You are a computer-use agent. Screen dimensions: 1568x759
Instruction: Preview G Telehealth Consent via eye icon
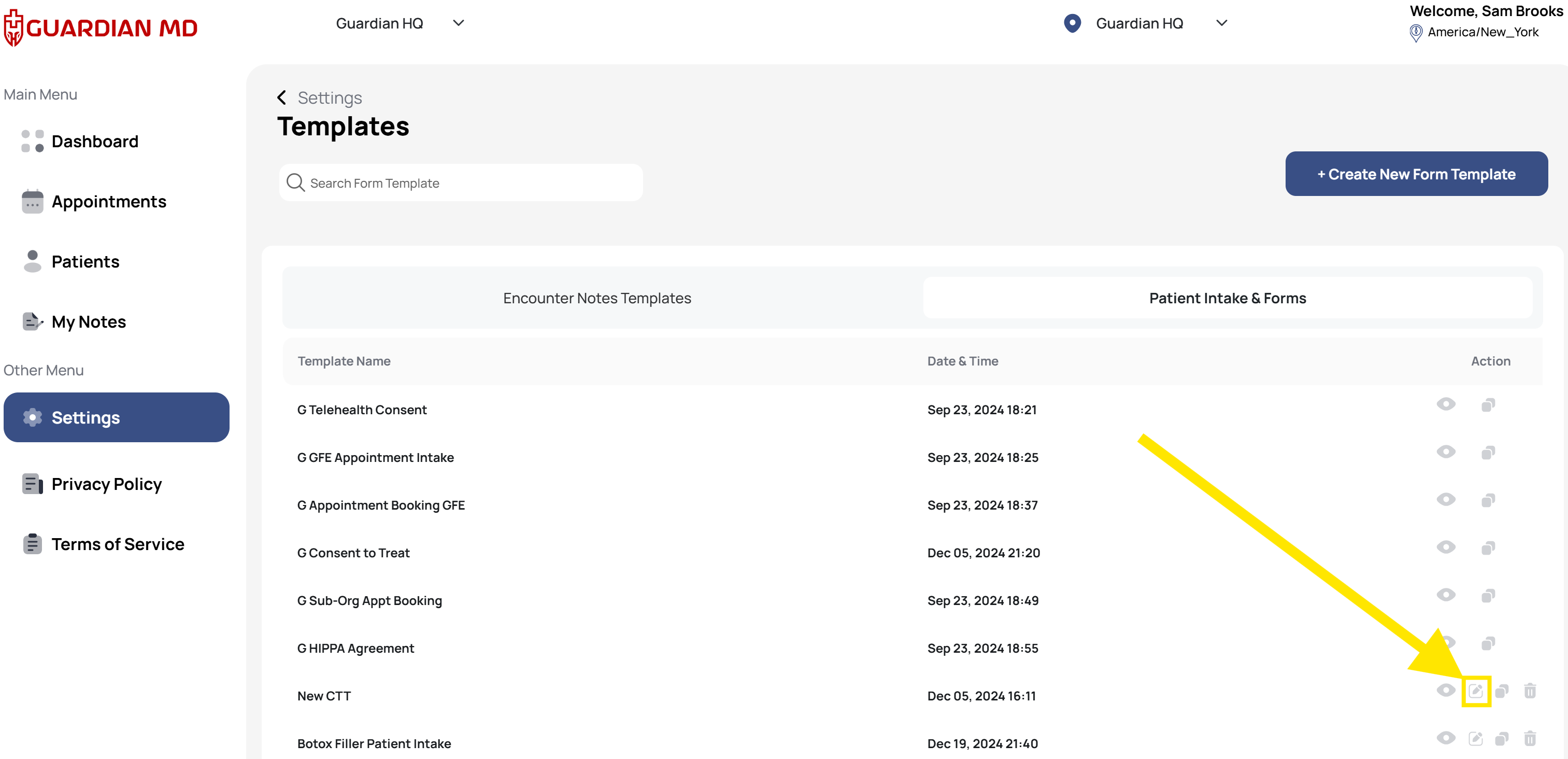[1446, 404]
